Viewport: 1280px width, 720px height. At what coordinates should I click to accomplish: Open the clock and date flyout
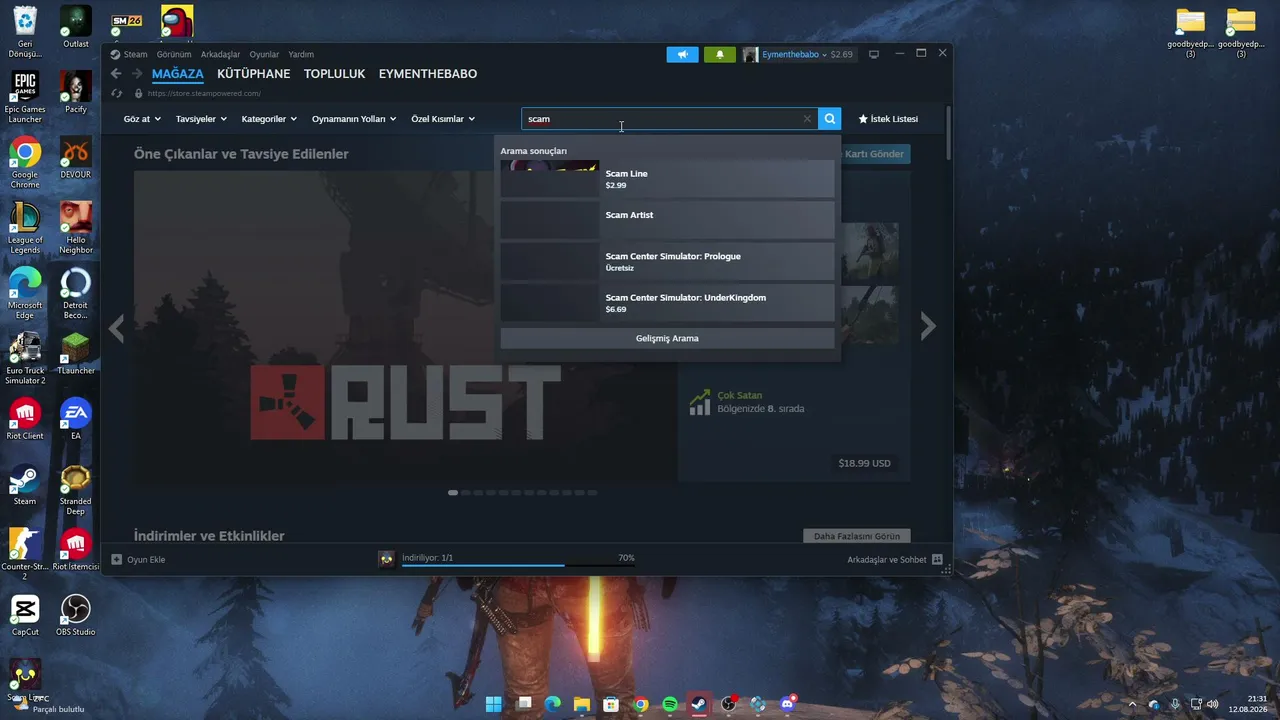[x=1248, y=704]
